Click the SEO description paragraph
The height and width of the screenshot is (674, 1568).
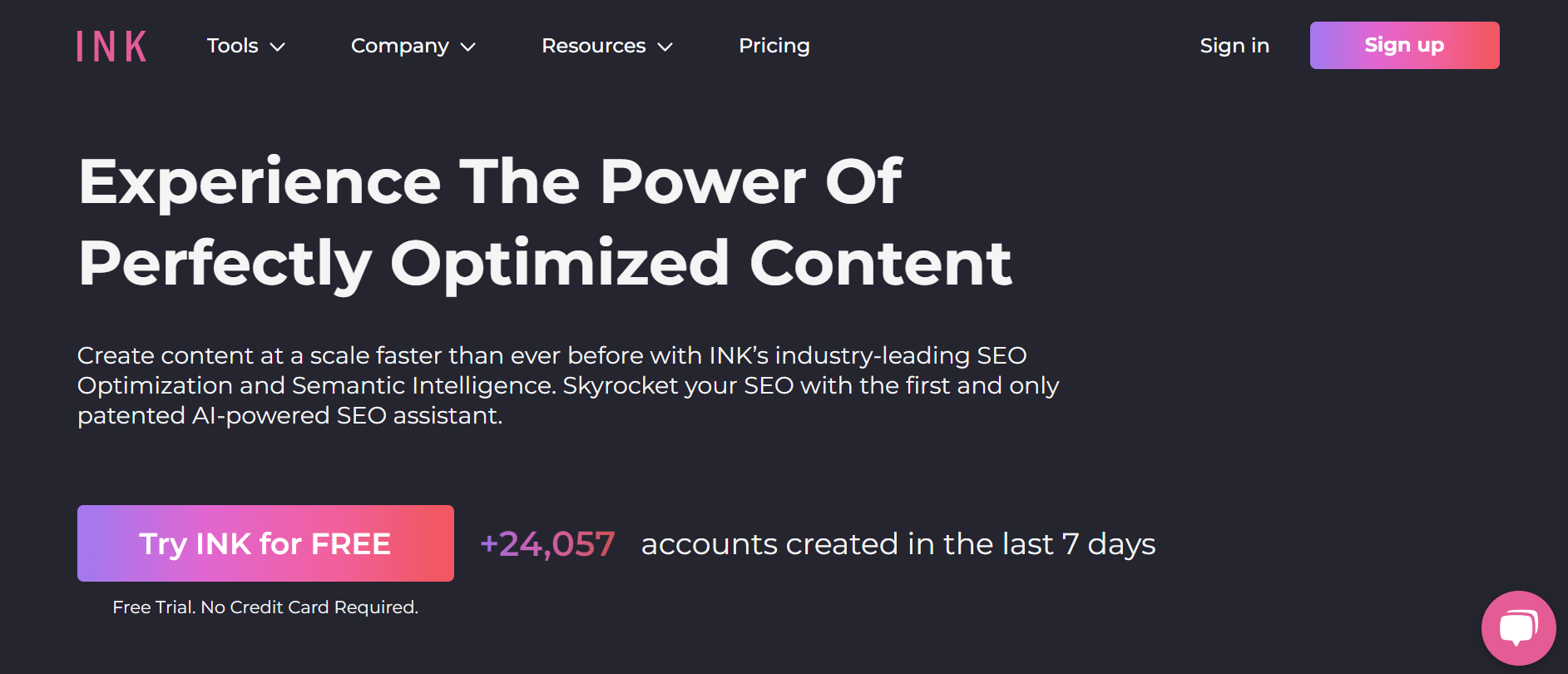[x=568, y=385]
